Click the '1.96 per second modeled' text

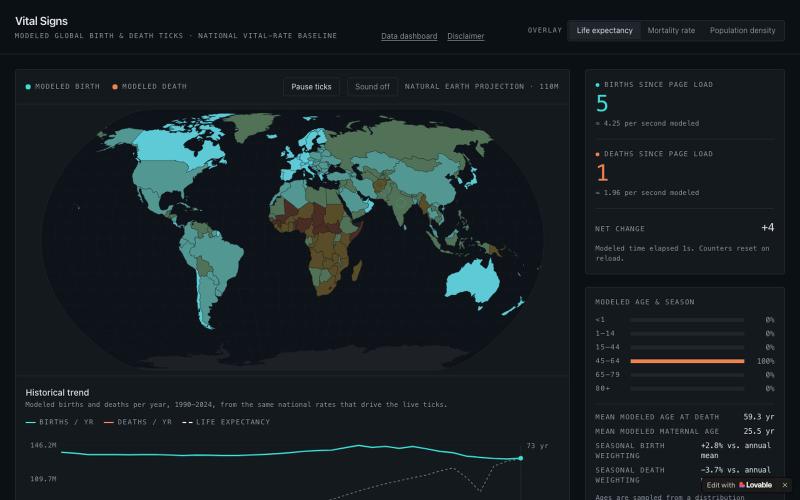651,193
